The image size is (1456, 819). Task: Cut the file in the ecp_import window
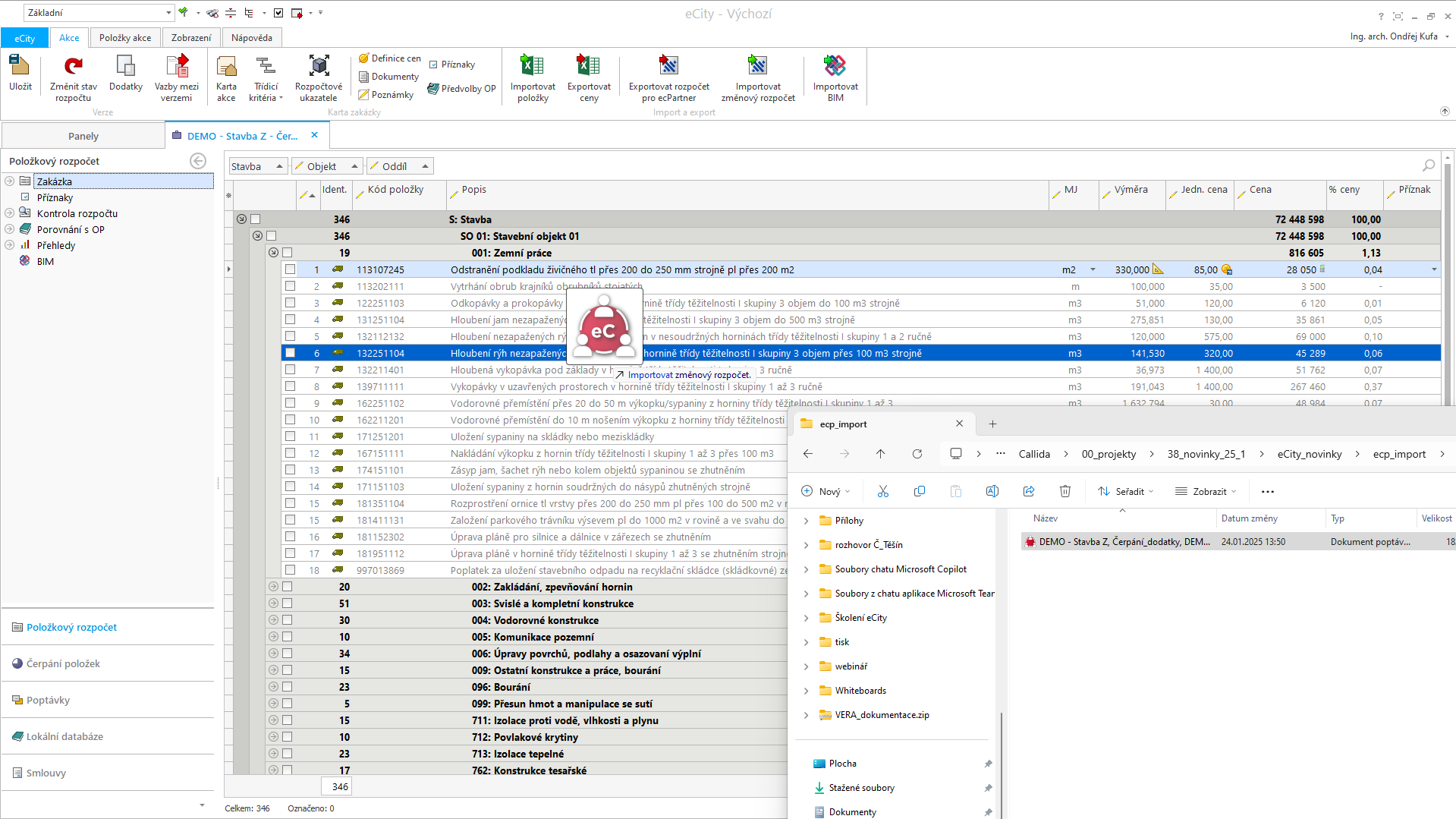[x=882, y=491]
